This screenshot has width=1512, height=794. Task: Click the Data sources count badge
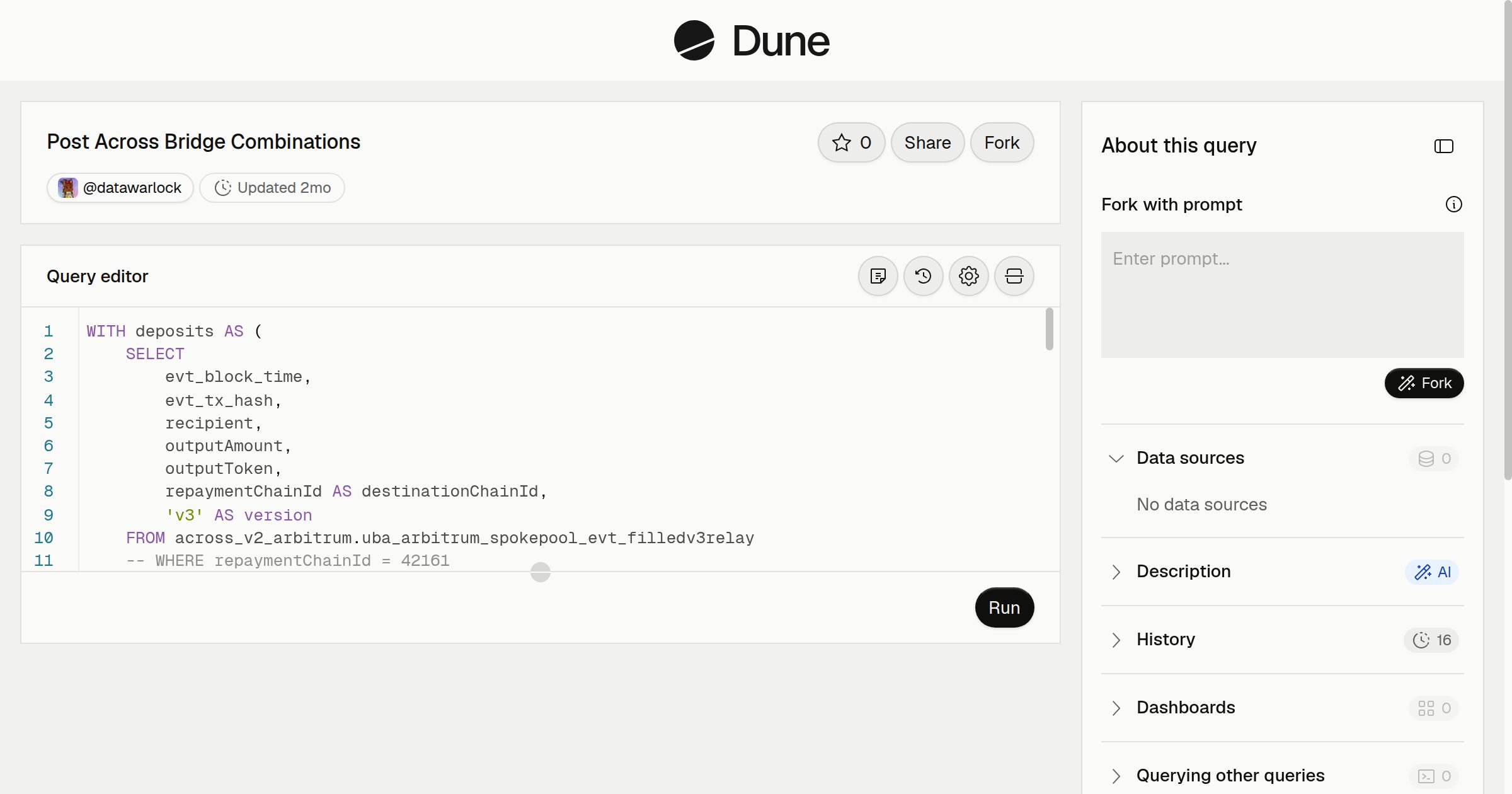pyautogui.click(x=1434, y=458)
